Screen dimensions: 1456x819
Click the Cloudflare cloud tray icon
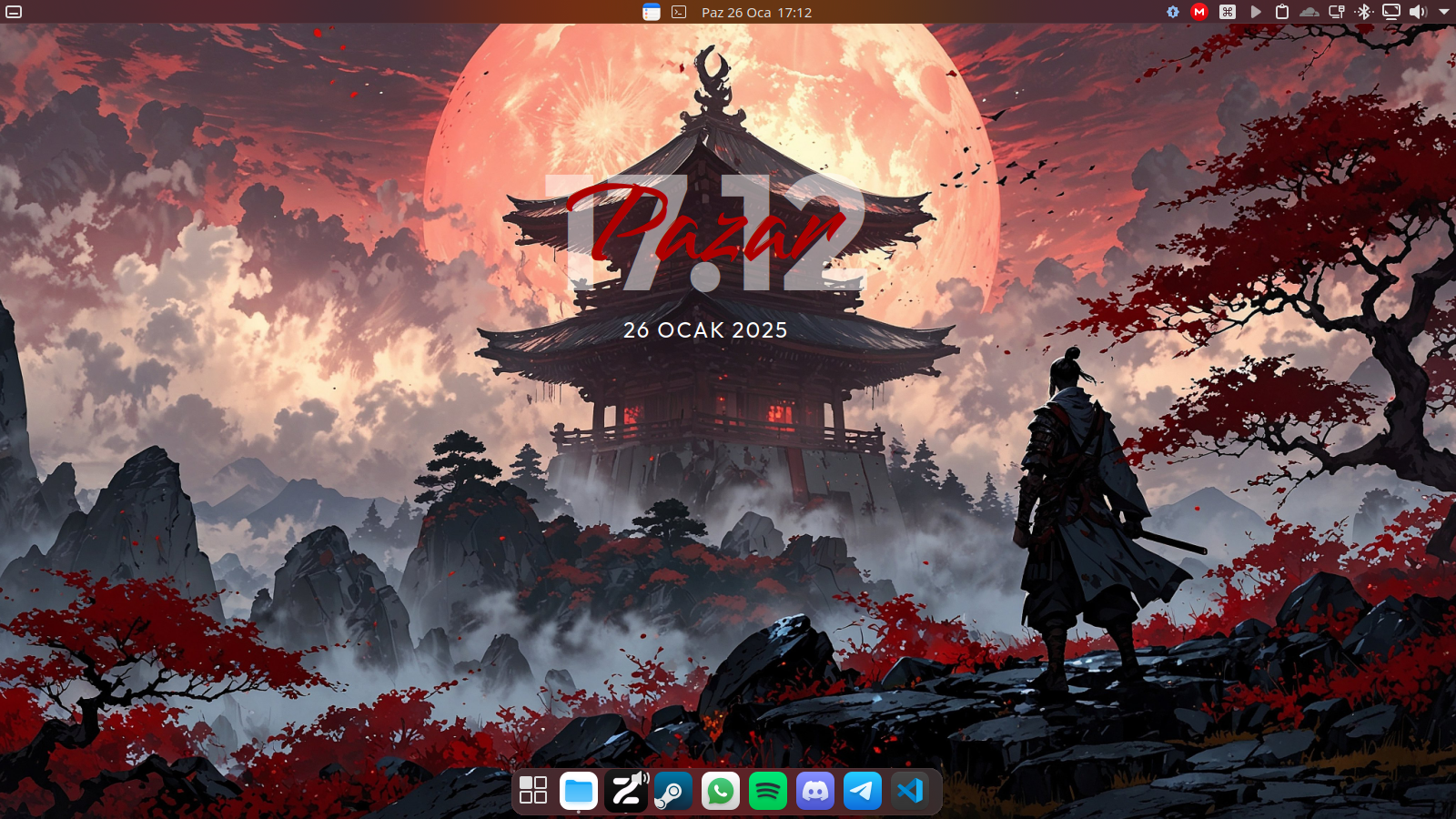[x=1309, y=12]
